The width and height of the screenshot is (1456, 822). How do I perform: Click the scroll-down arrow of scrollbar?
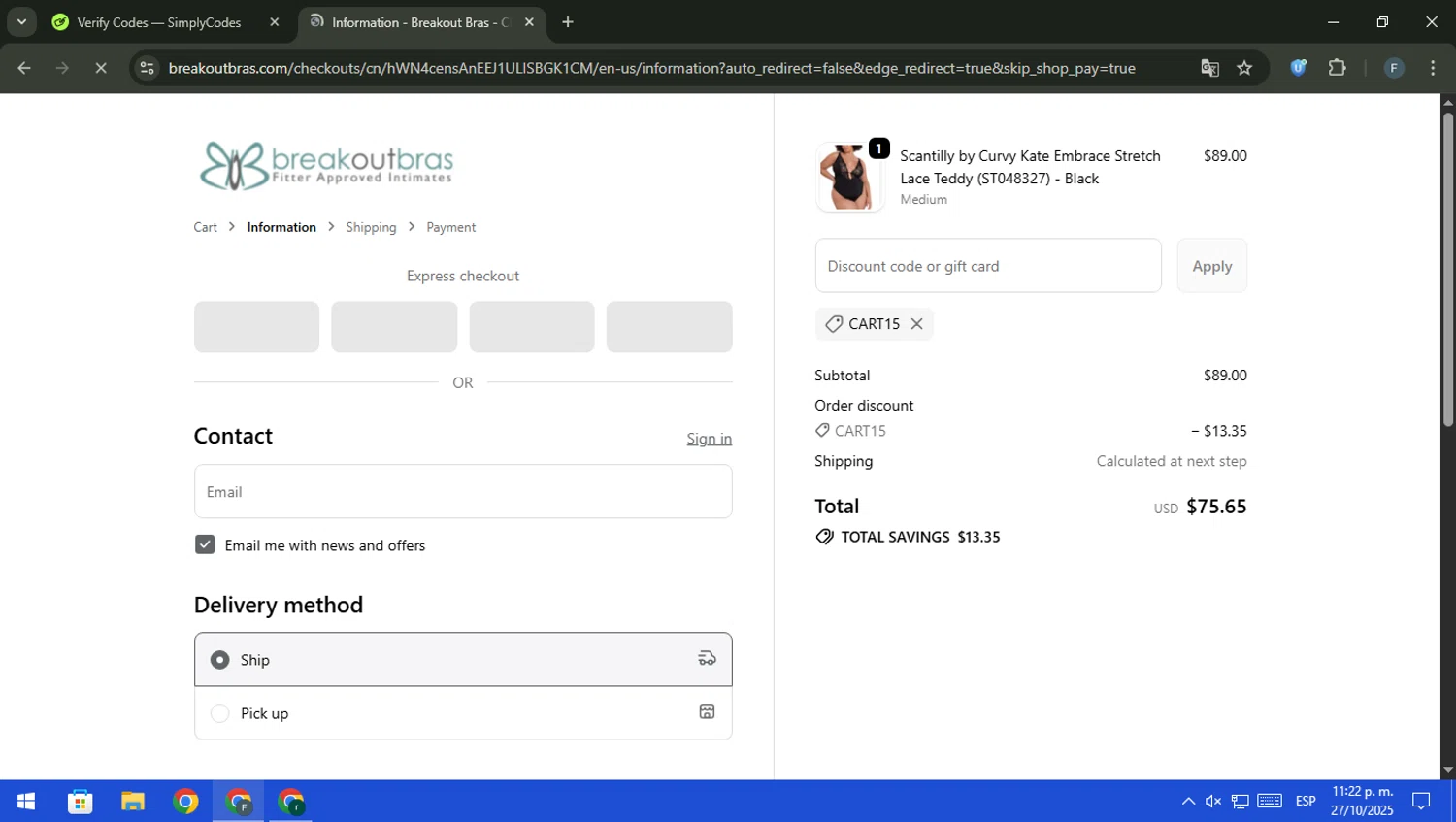[1448, 771]
